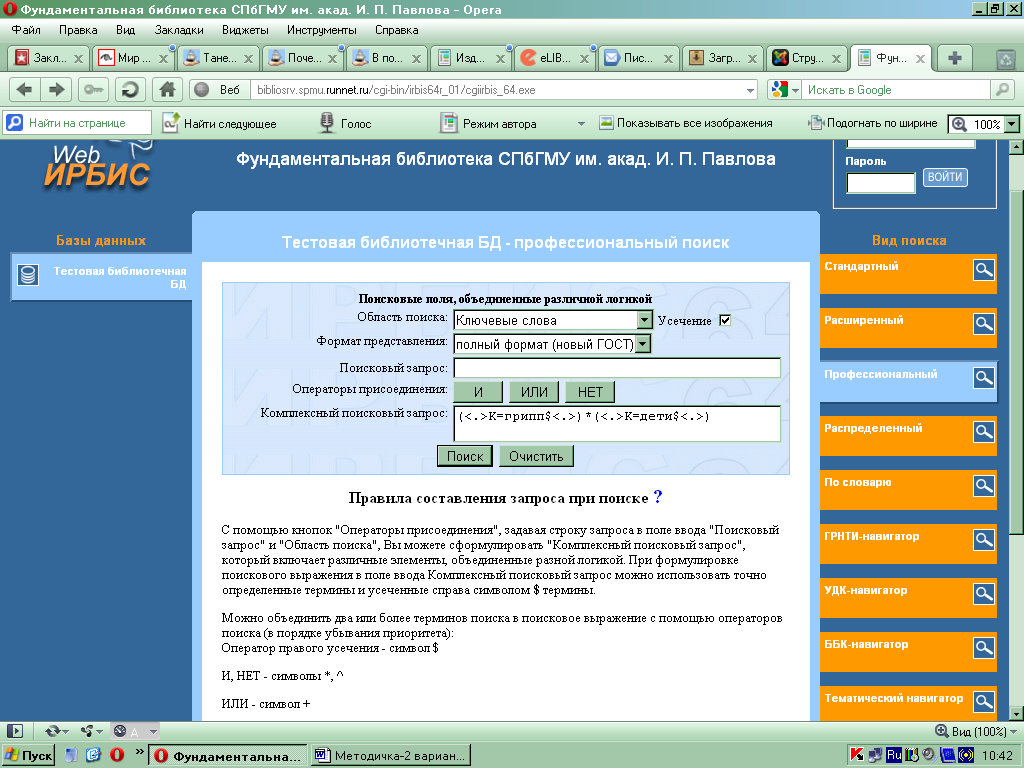
Task: Click the И operator button
Action: click(478, 392)
